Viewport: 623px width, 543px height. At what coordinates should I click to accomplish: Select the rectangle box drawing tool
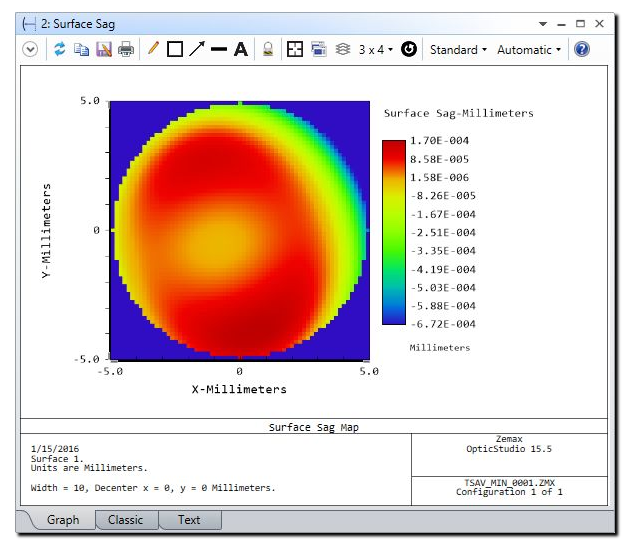pyautogui.click(x=175, y=50)
